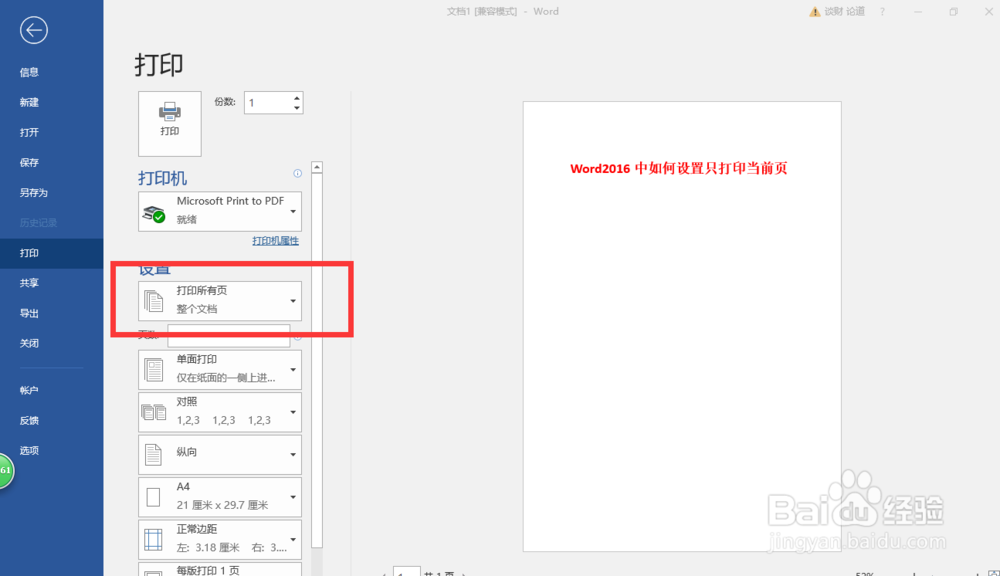Select the portrait orientation (纵向) icon
Screen dimensions: 1000x576
(154, 454)
